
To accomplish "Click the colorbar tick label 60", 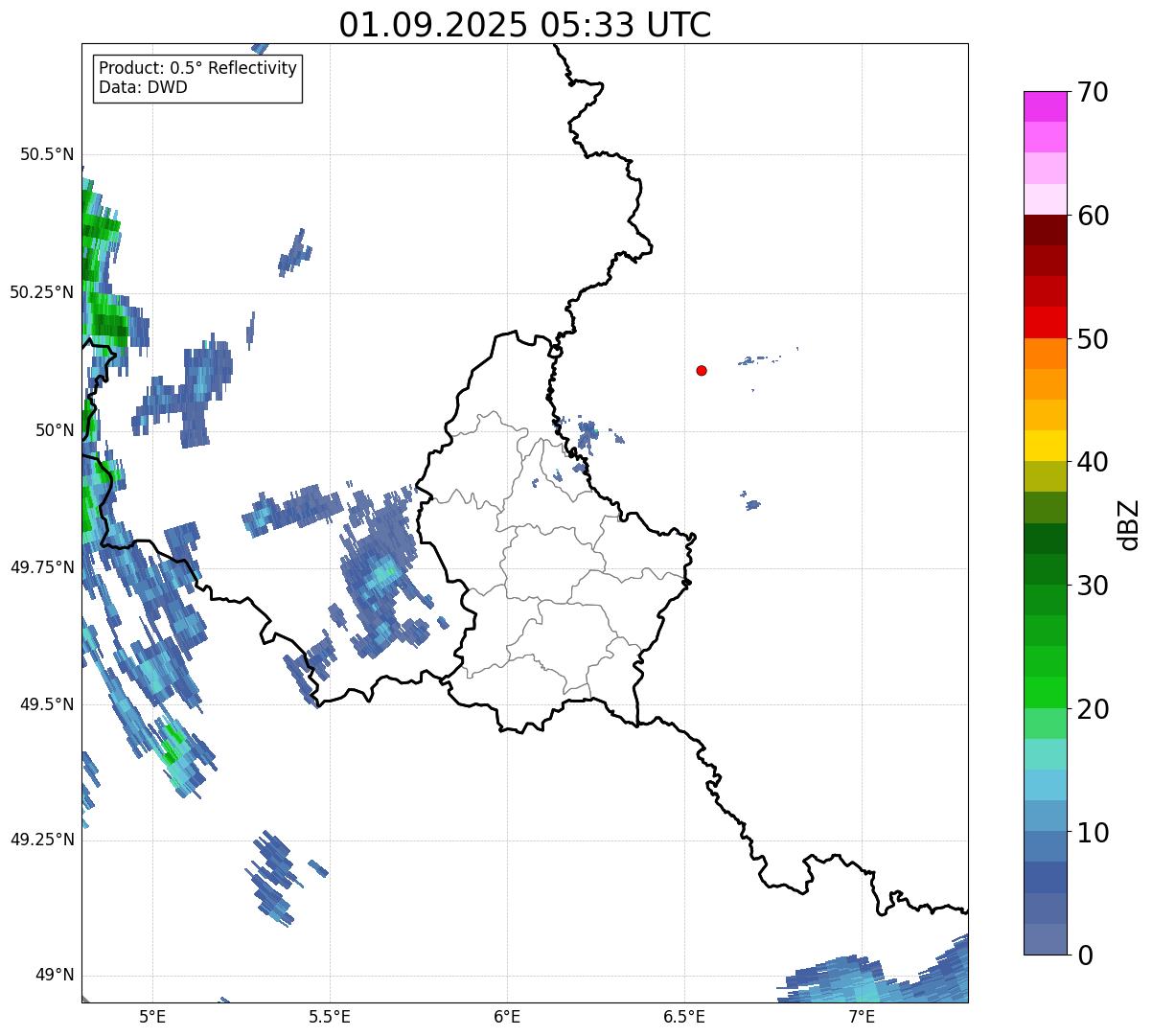I will point(1093,216).
